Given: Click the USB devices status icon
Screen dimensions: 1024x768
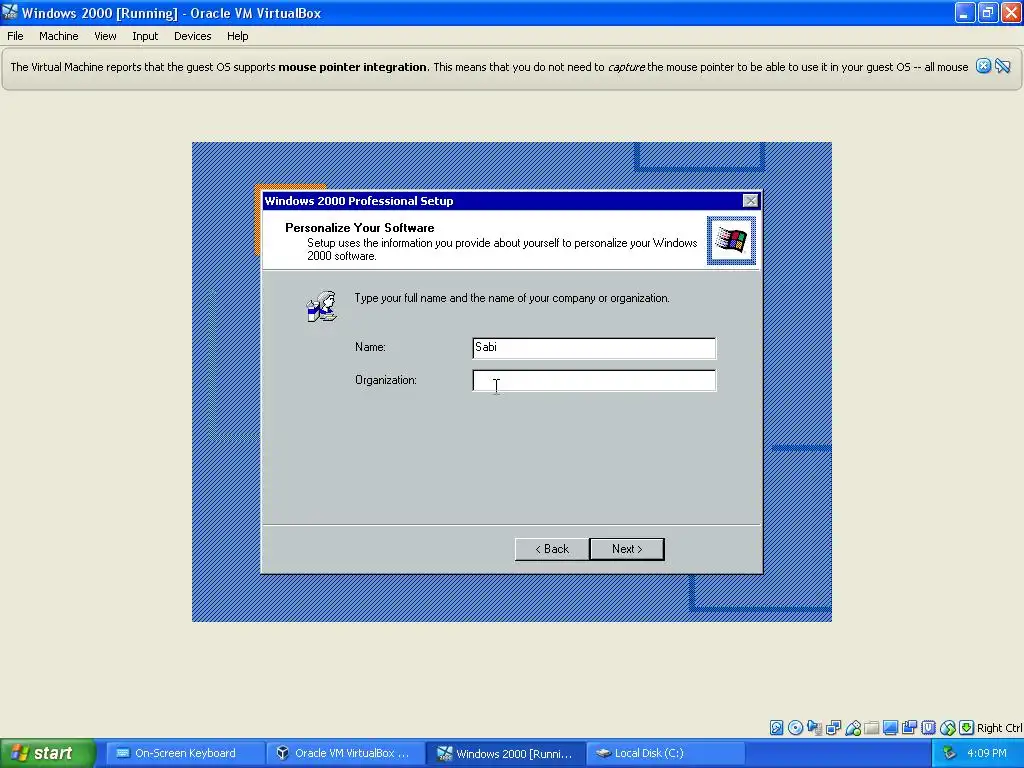Looking at the screenshot, I should click(x=853, y=728).
